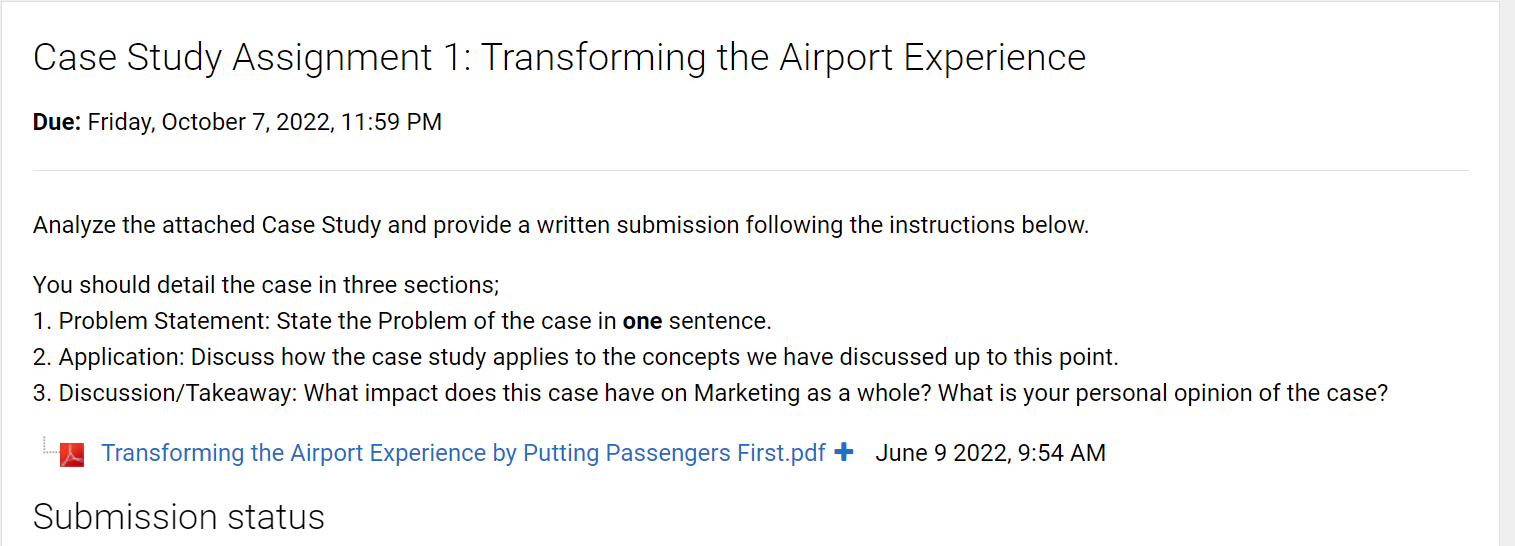The height and width of the screenshot is (546, 1515).
Task: Click the Application instruction line
Action: [x=575, y=357]
